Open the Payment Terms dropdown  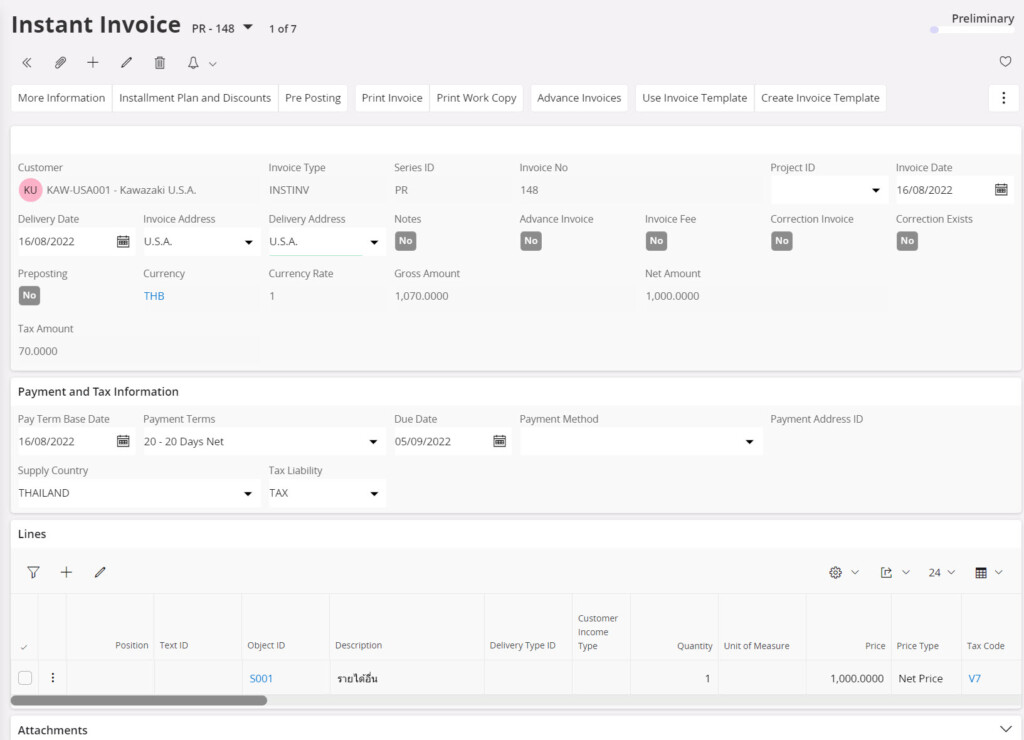tap(373, 441)
